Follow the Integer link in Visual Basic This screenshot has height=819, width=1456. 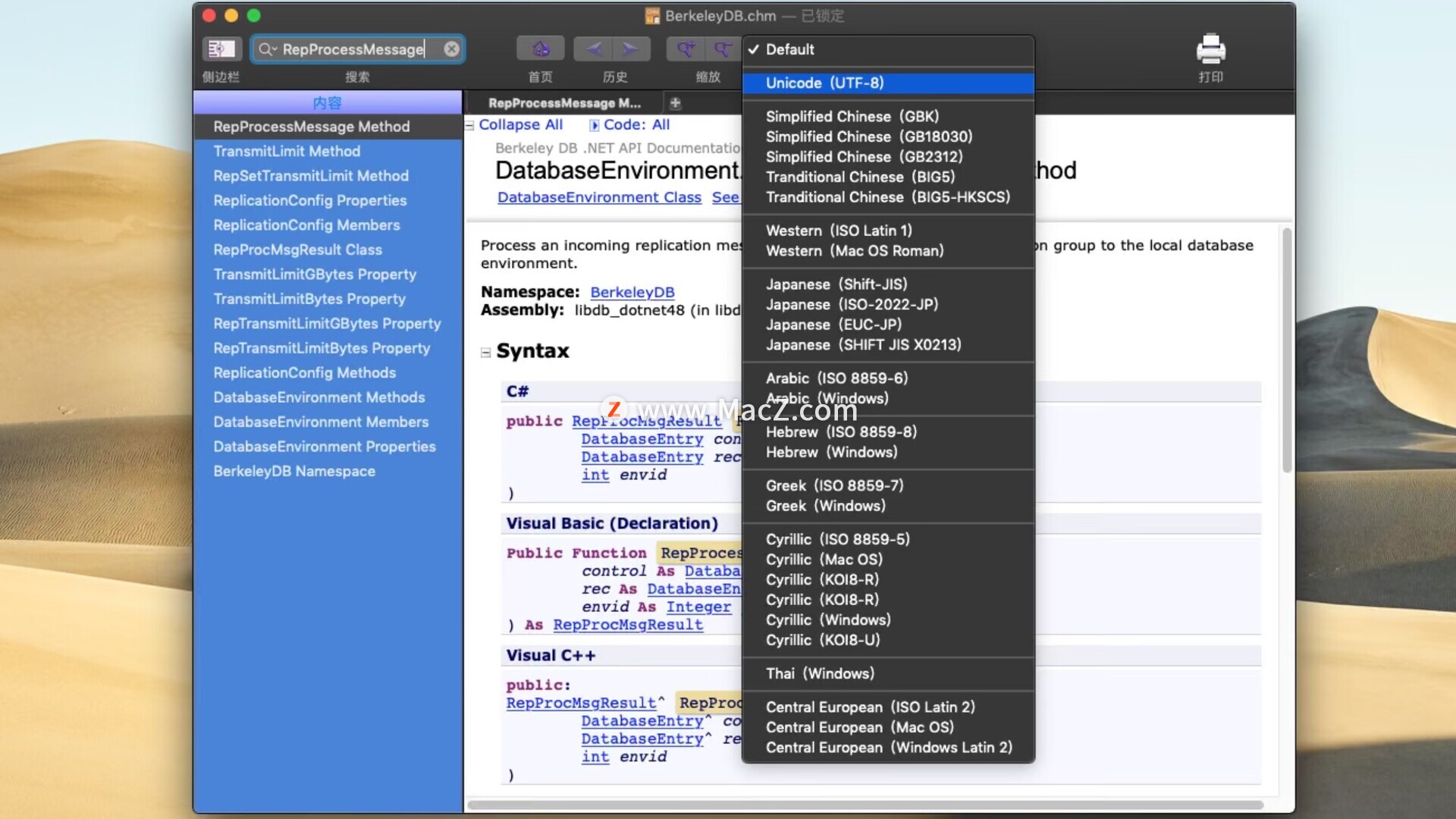click(698, 607)
